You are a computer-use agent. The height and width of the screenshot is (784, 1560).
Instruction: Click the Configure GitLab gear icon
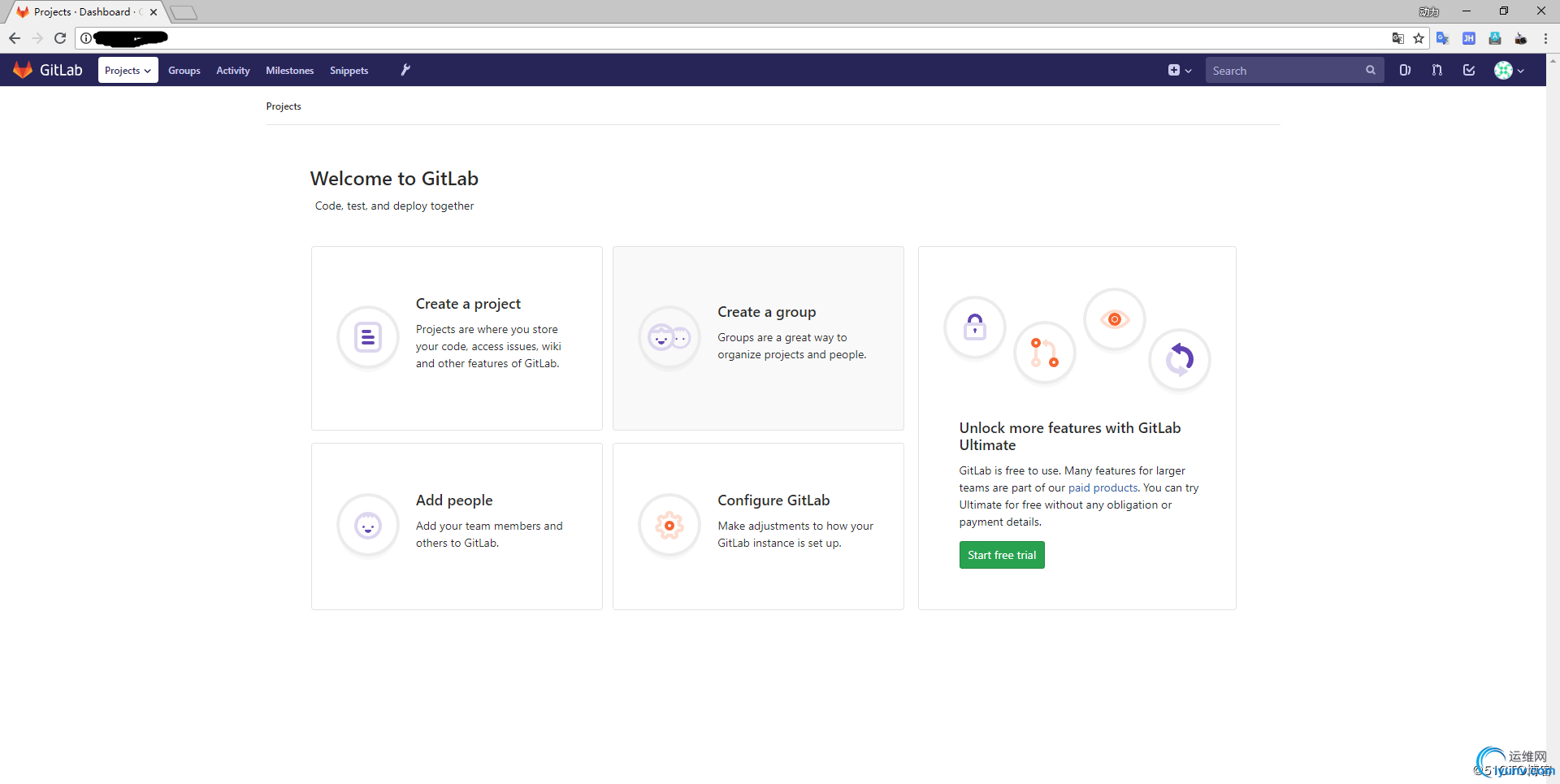pos(669,526)
